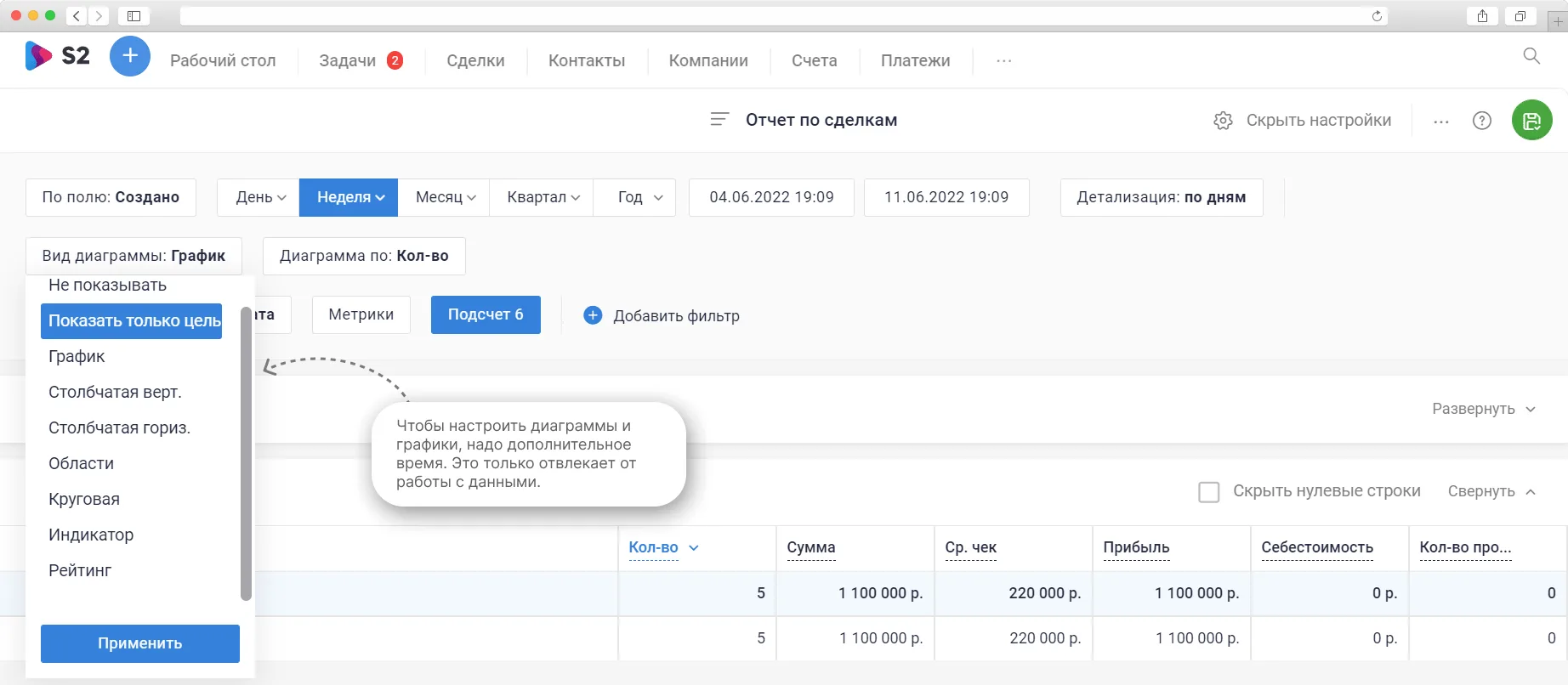
Task: Navigate to Компании
Action: pos(708,60)
